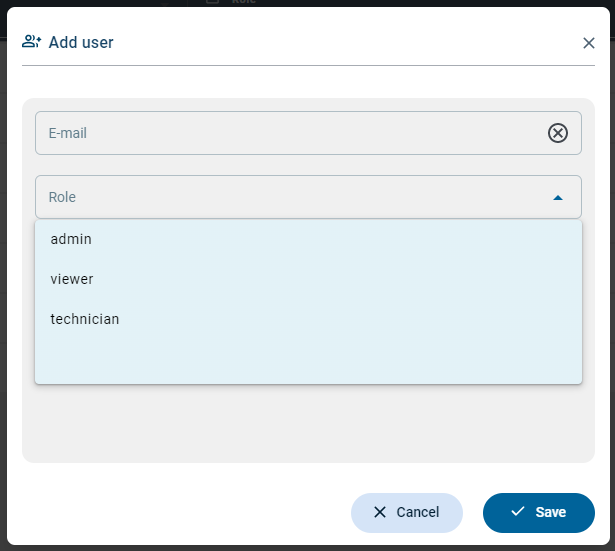The image size is (615, 551).
Task: Save the new user
Action: click(x=539, y=513)
